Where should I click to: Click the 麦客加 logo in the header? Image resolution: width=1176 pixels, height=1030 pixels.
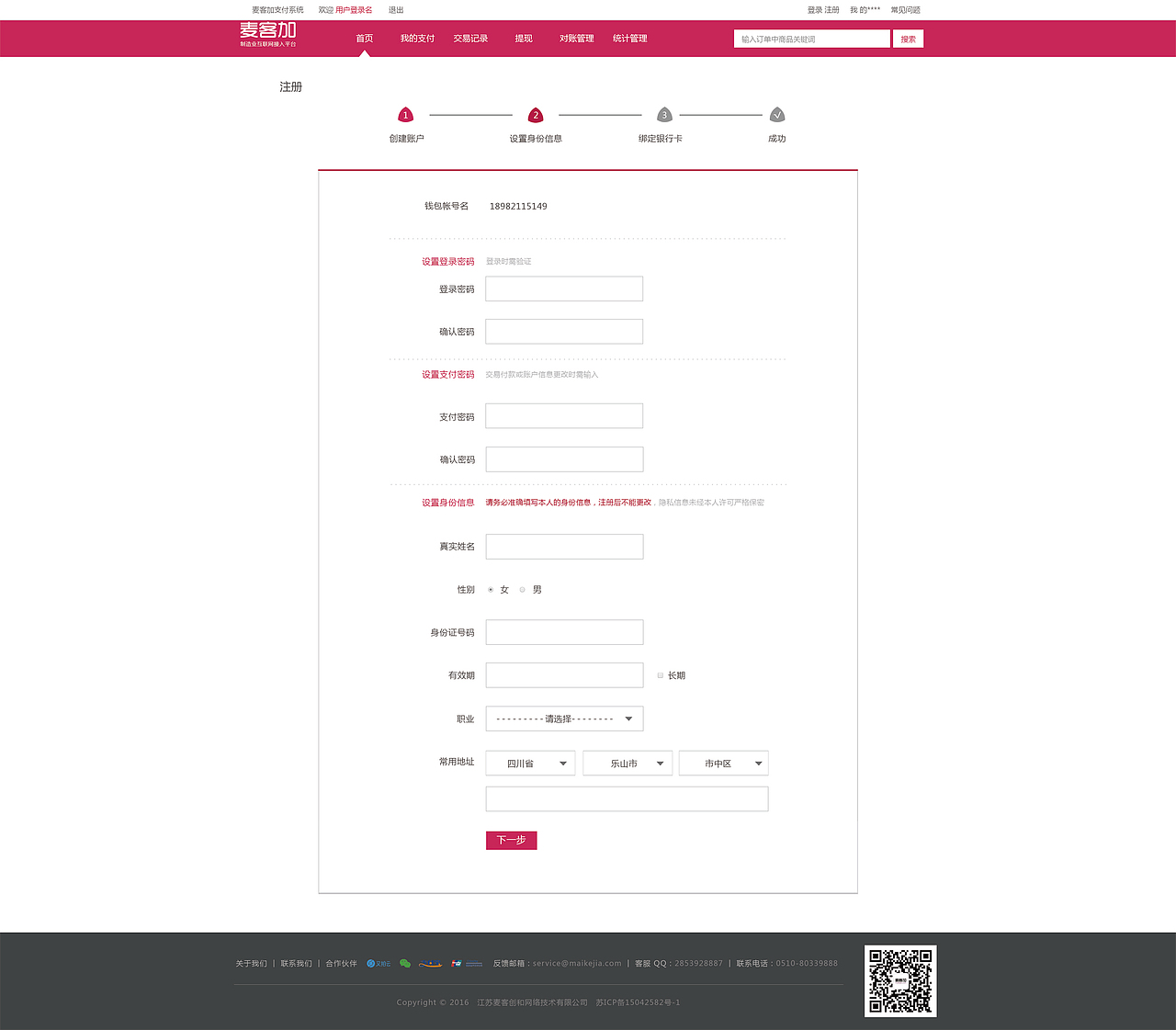(267, 35)
